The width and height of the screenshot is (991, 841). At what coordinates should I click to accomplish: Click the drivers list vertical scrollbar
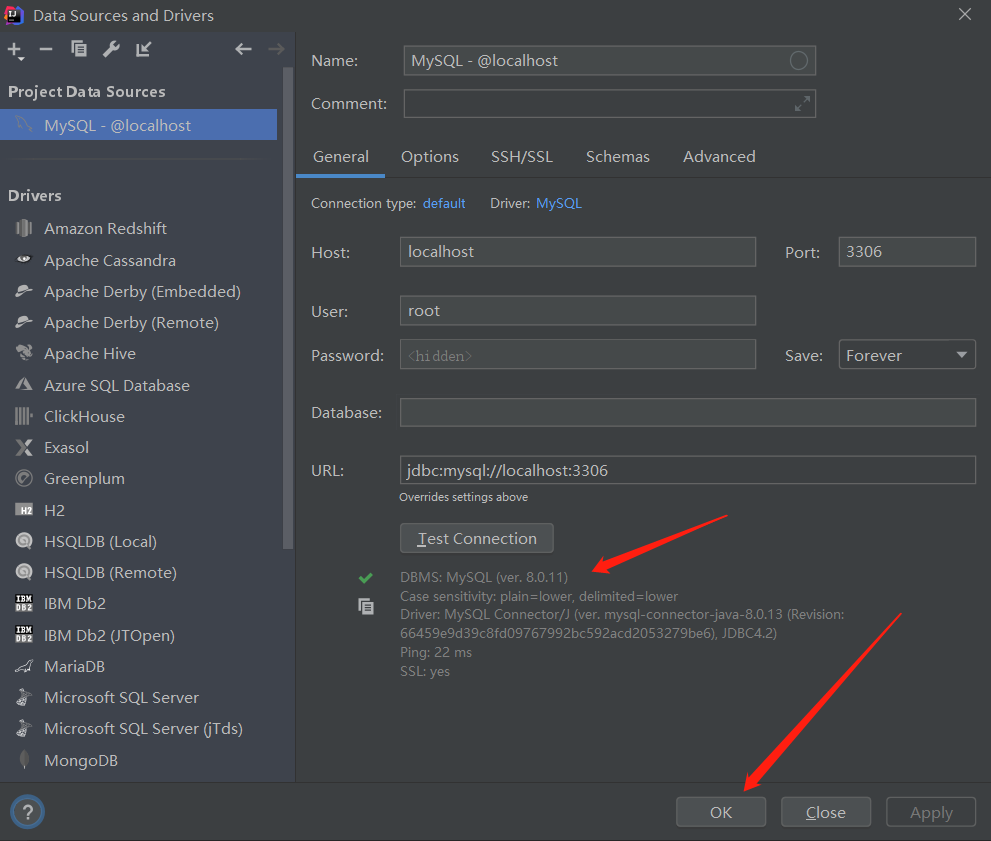tap(288, 308)
